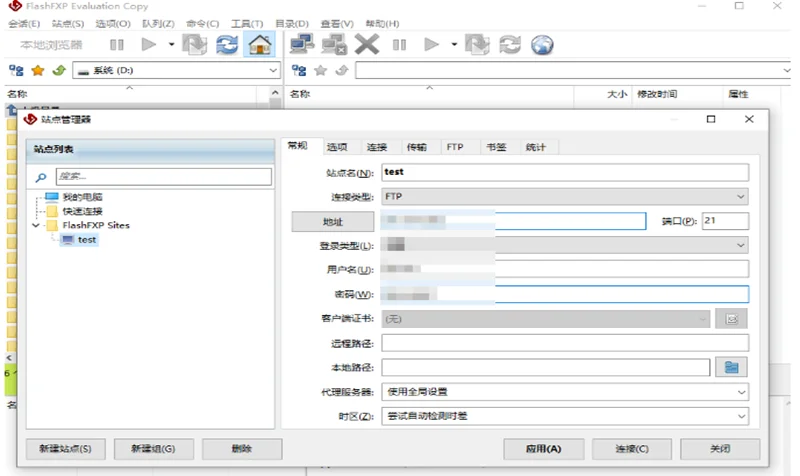Open the remote play button dropdown arrow
Screen dimensions: 800x476
pyautogui.click(x=454, y=45)
